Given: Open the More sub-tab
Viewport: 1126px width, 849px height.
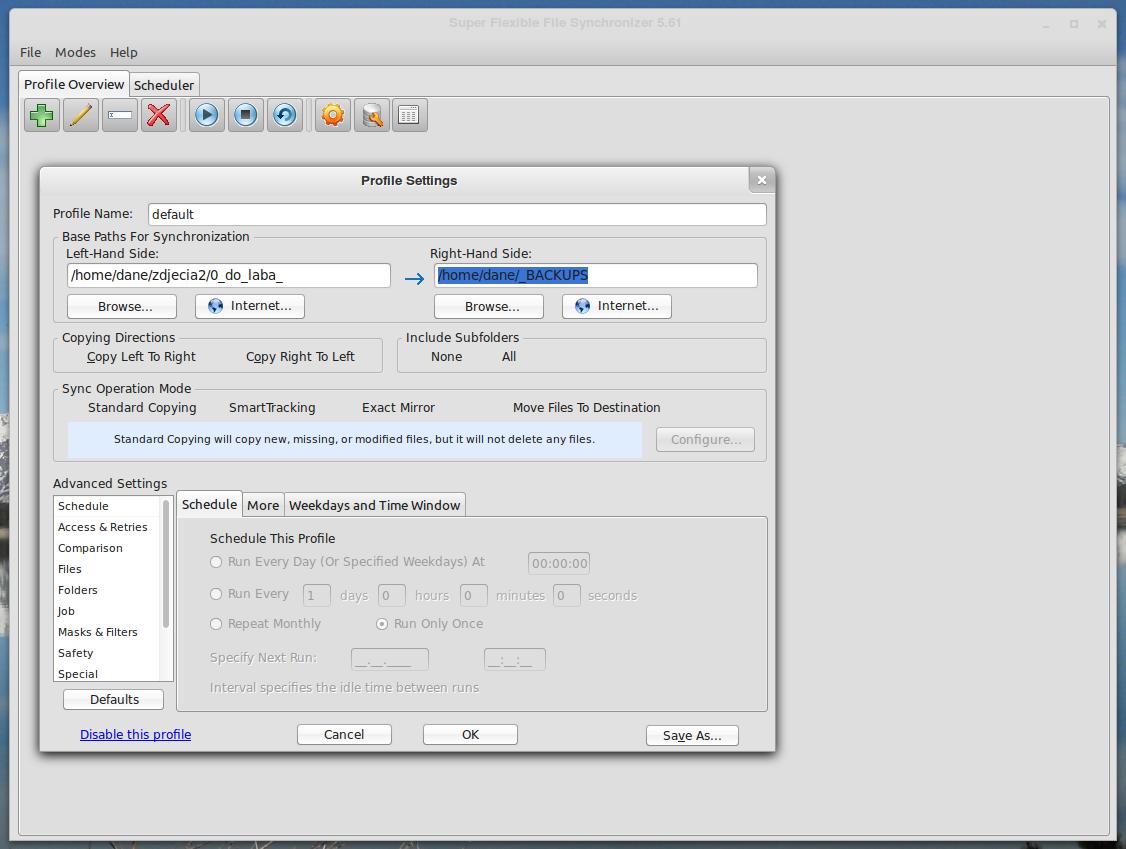Looking at the screenshot, I should pyautogui.click(x=263, y=505).
